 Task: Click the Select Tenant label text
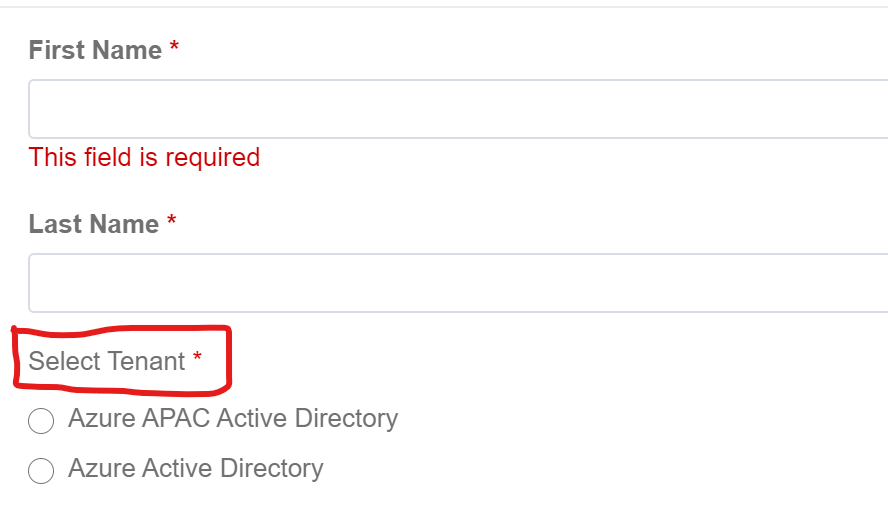pos(106,361)
